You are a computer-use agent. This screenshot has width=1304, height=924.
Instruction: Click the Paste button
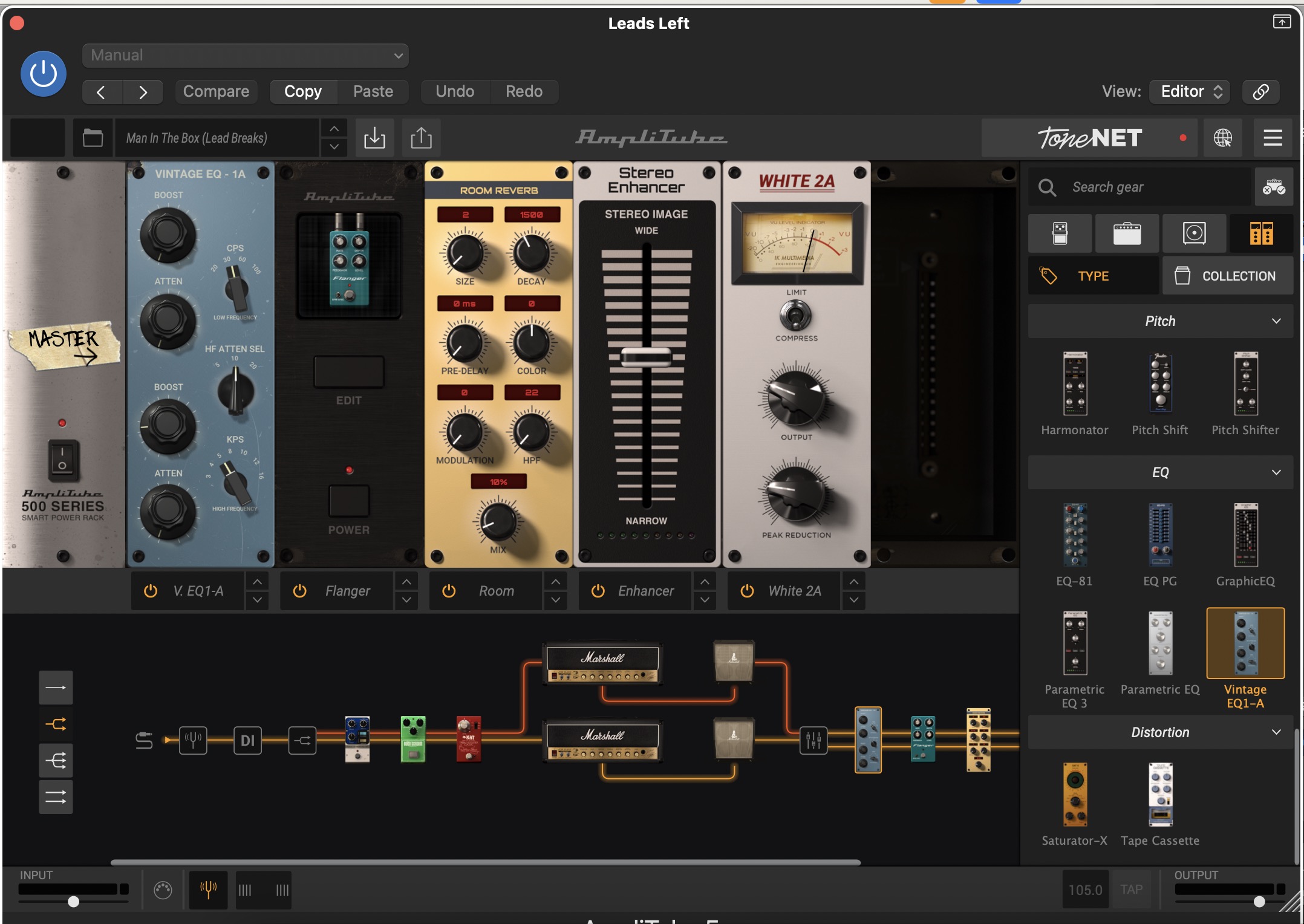(x=373, y=91)
